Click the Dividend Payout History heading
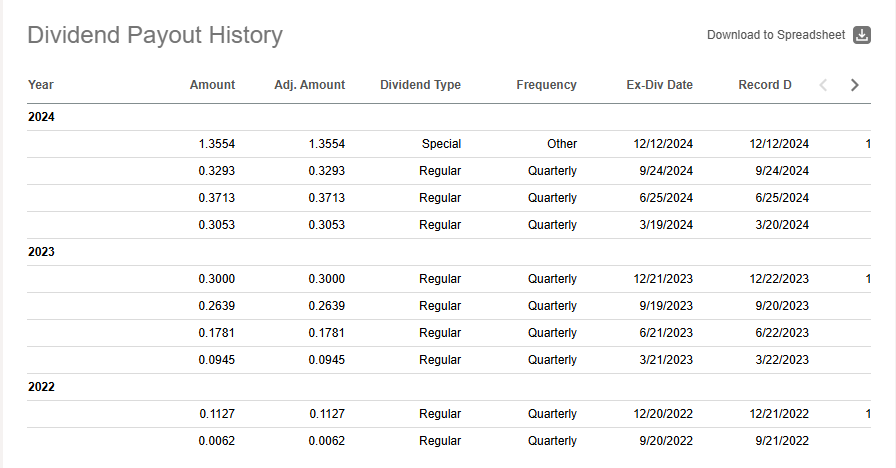 coord(155,35)
